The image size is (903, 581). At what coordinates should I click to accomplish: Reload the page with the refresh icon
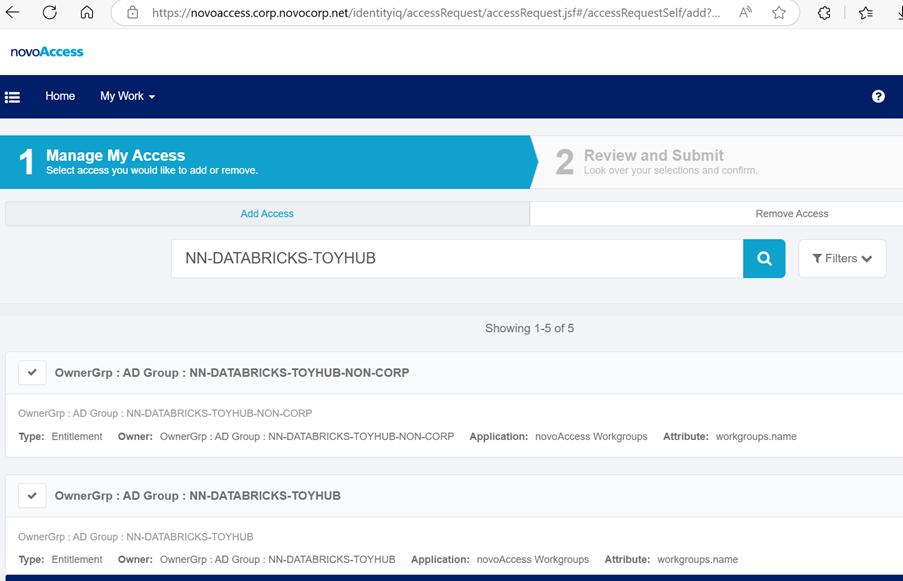click(50, 12)
